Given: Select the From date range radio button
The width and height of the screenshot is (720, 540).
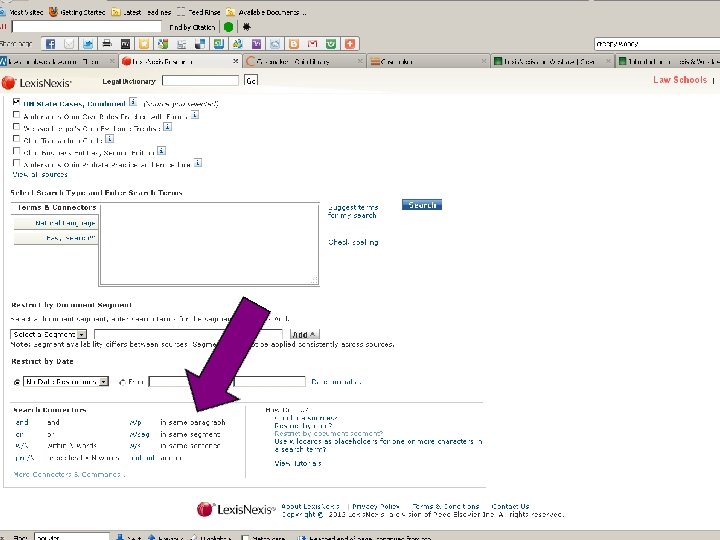Looking at the screenshot, I should (123, 382).
